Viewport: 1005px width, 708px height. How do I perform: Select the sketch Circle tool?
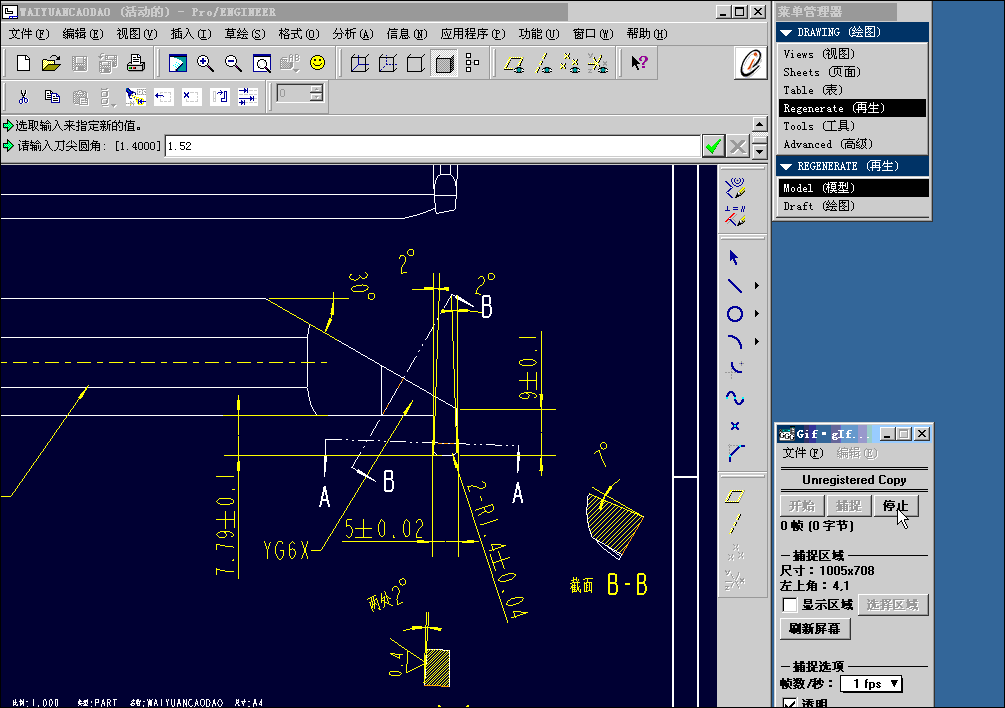(x=735, y=314)
